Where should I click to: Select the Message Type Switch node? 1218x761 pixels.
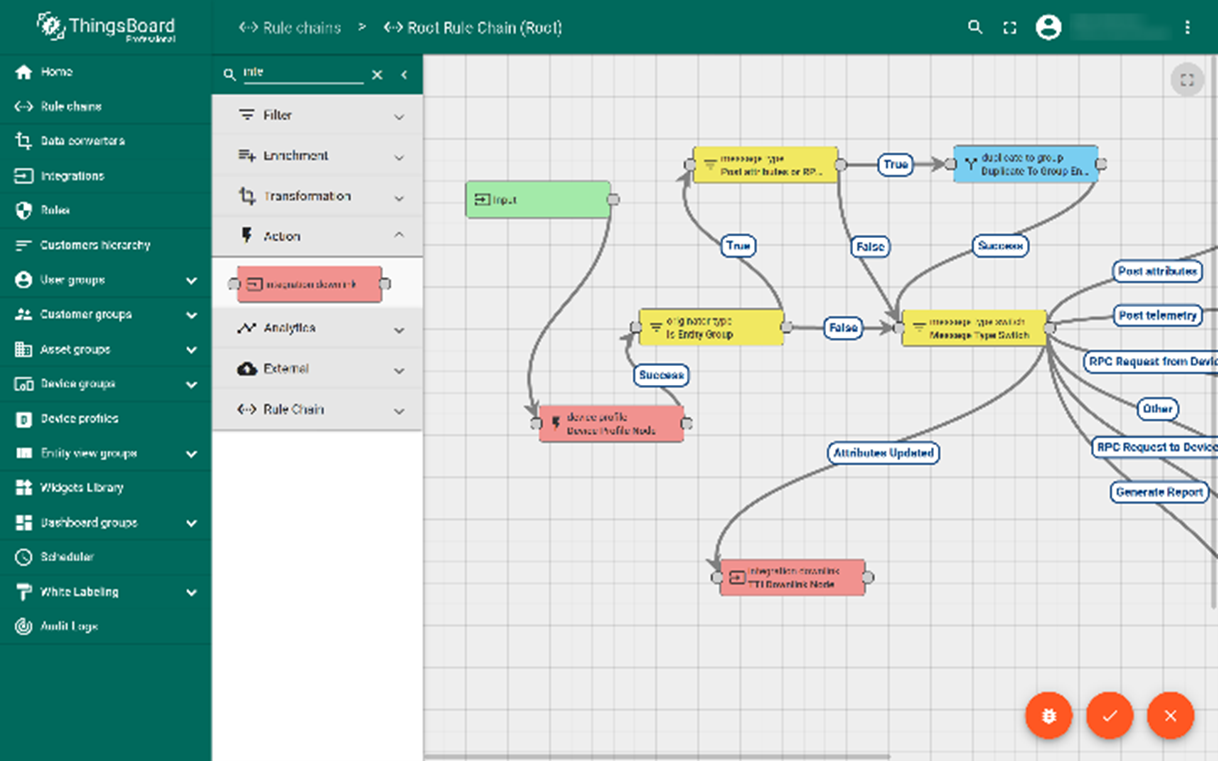[975, 328]
